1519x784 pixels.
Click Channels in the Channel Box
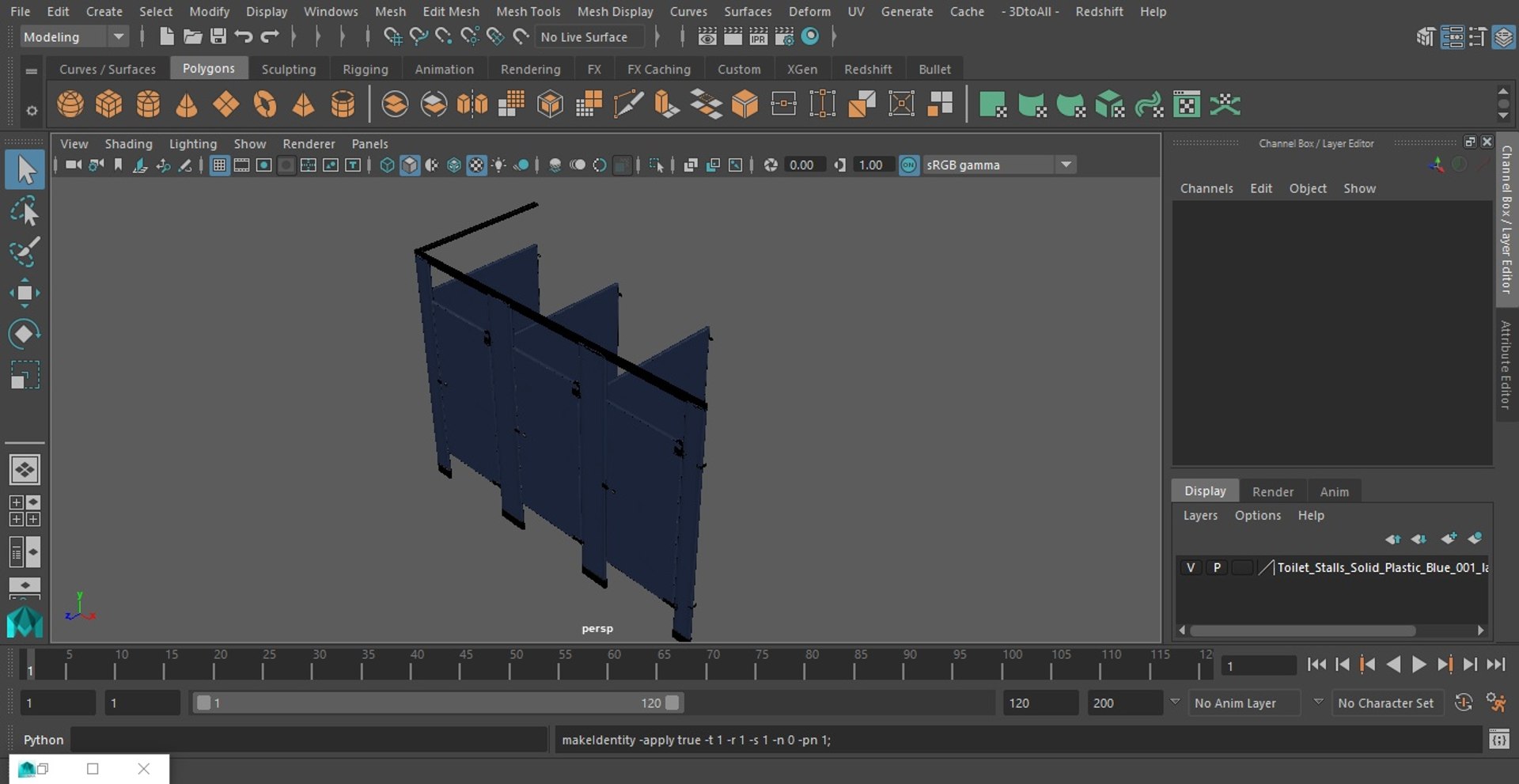[1206, 188]
